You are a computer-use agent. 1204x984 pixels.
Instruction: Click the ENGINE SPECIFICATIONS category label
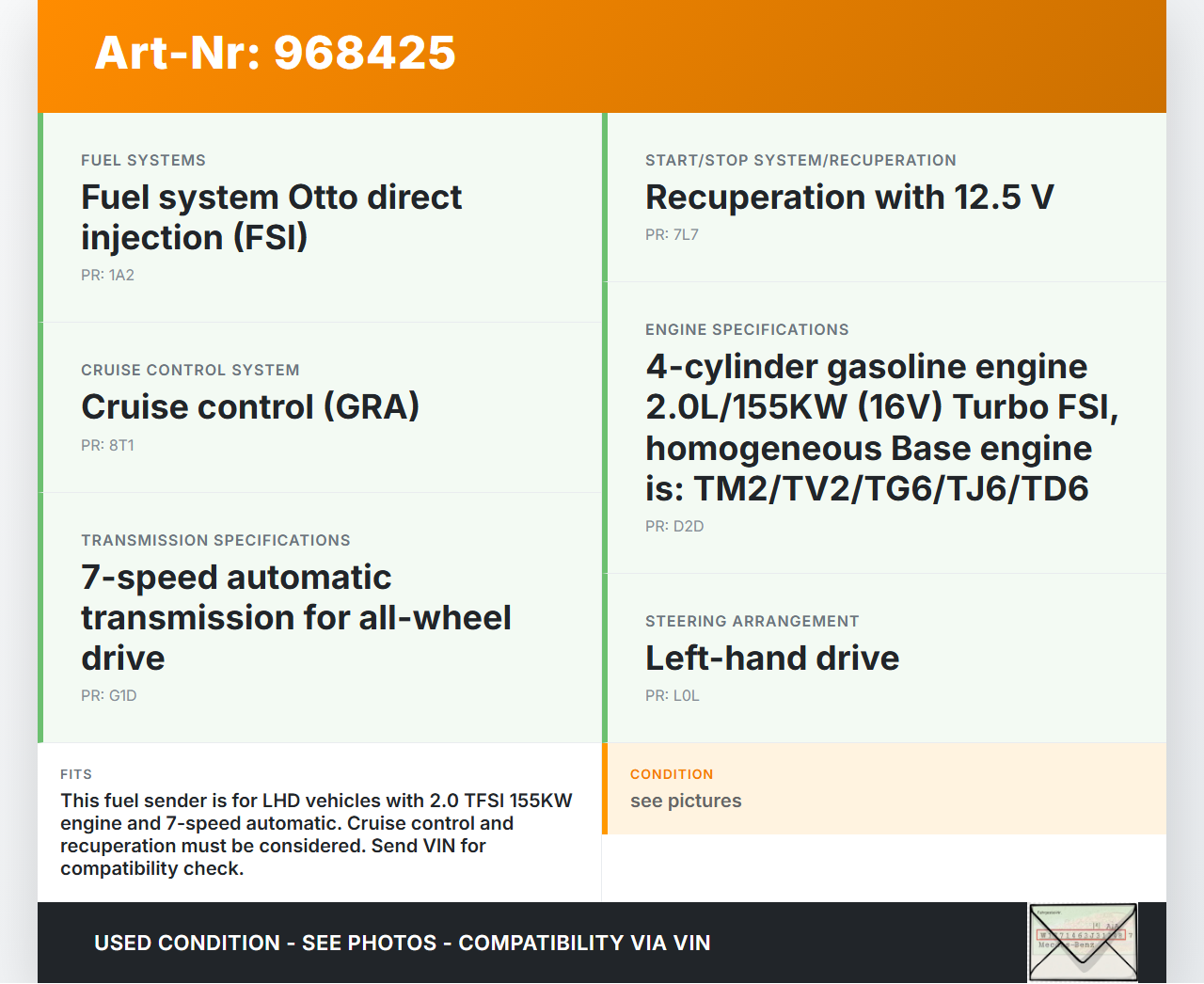(747, 329)
